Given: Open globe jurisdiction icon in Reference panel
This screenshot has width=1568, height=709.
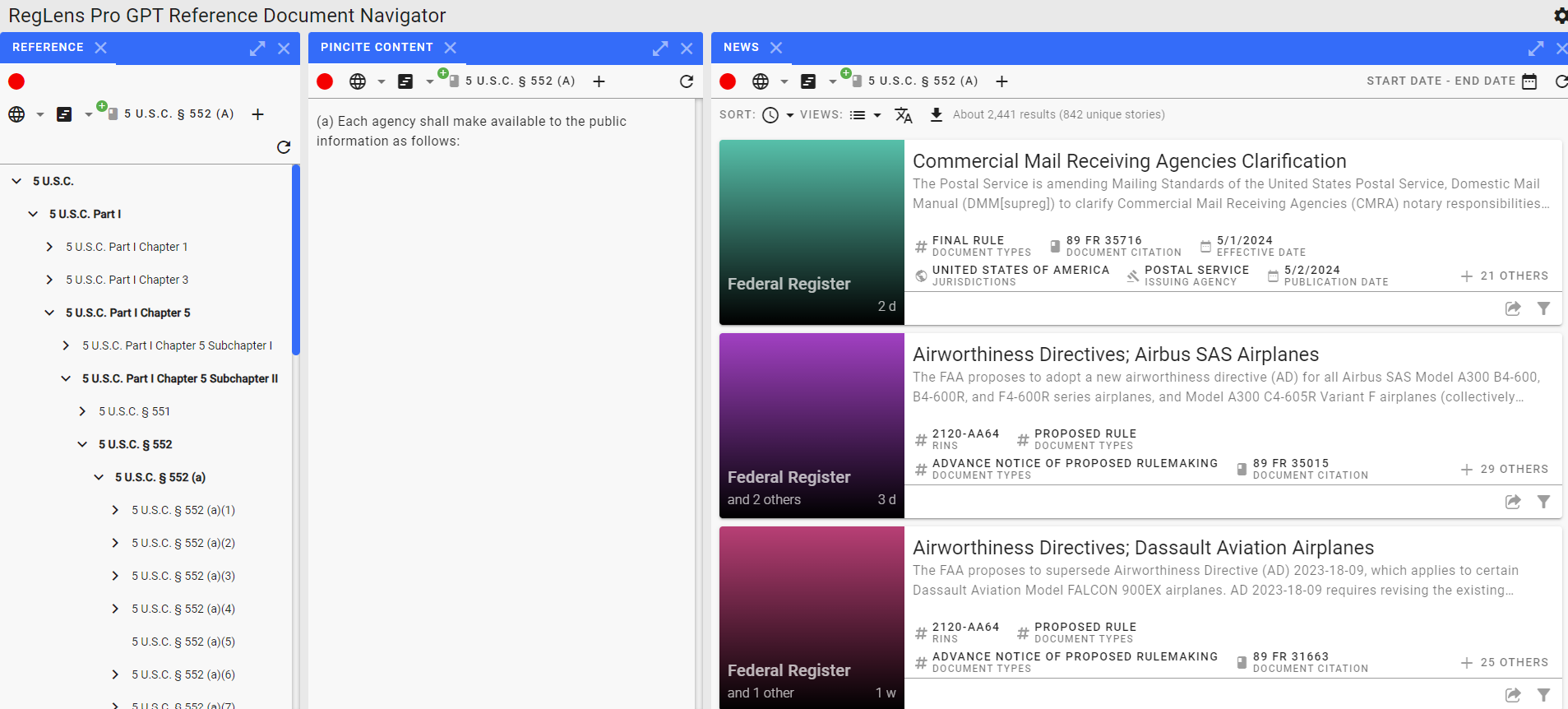Looking at the screenshot, I should click(x=16, y=114).
